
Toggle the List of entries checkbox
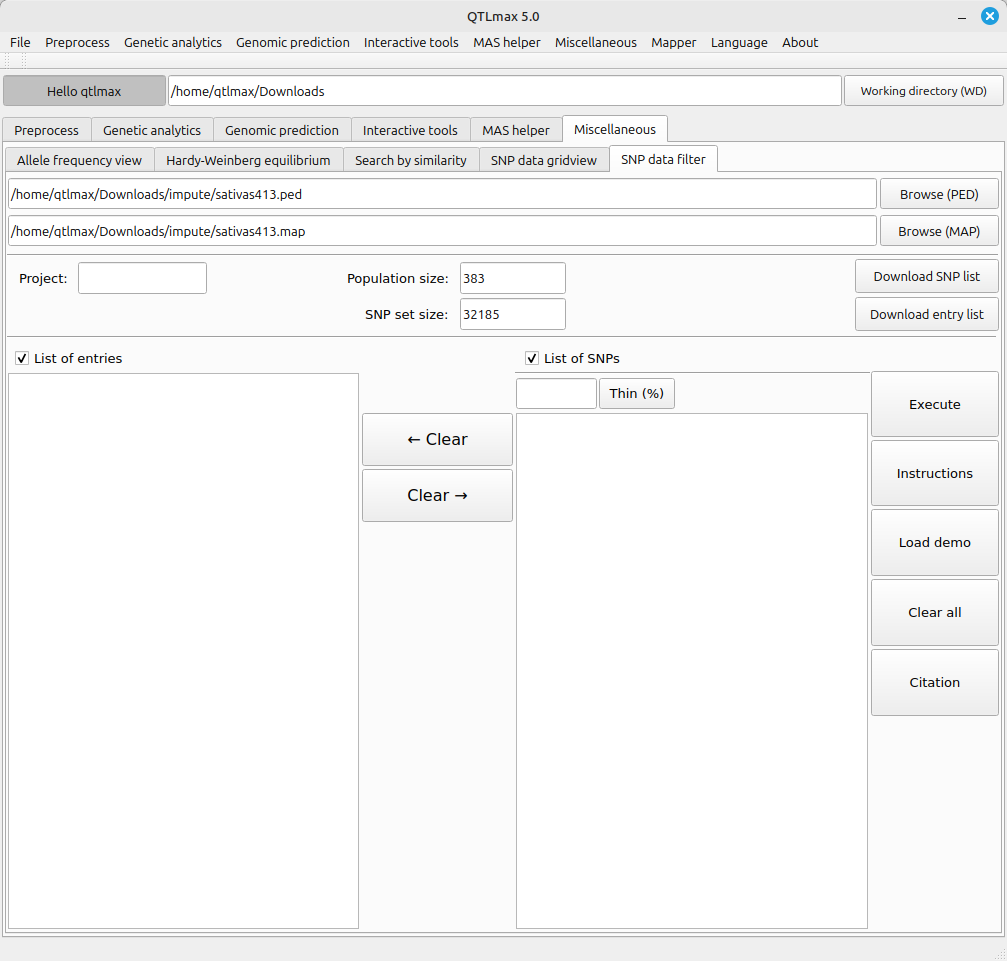click(x=22, y=358)
